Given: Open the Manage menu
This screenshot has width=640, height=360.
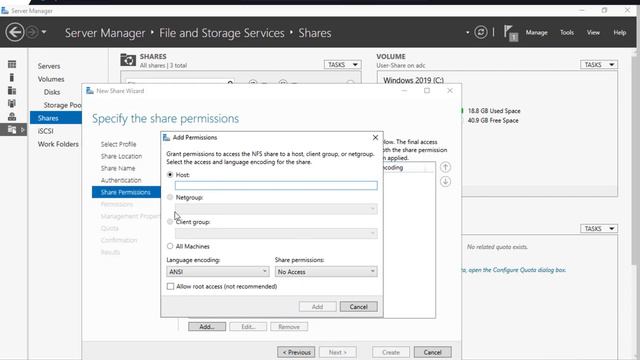Looking at the screenshot, I should pyautogui.click(x=536, y=32).
